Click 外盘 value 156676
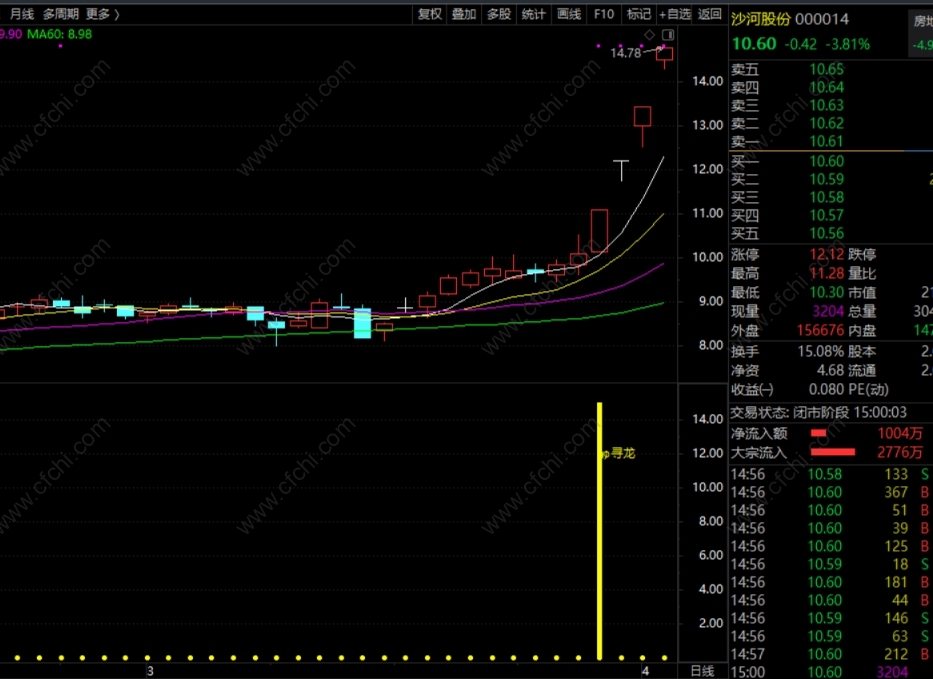The height and width of the screenshot is (679, 933). pyautogui.click(x=821, y=330)
